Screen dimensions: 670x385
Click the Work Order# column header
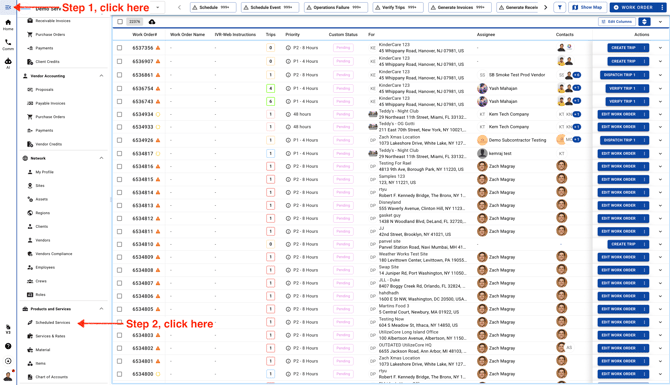[x=144, y=35]
